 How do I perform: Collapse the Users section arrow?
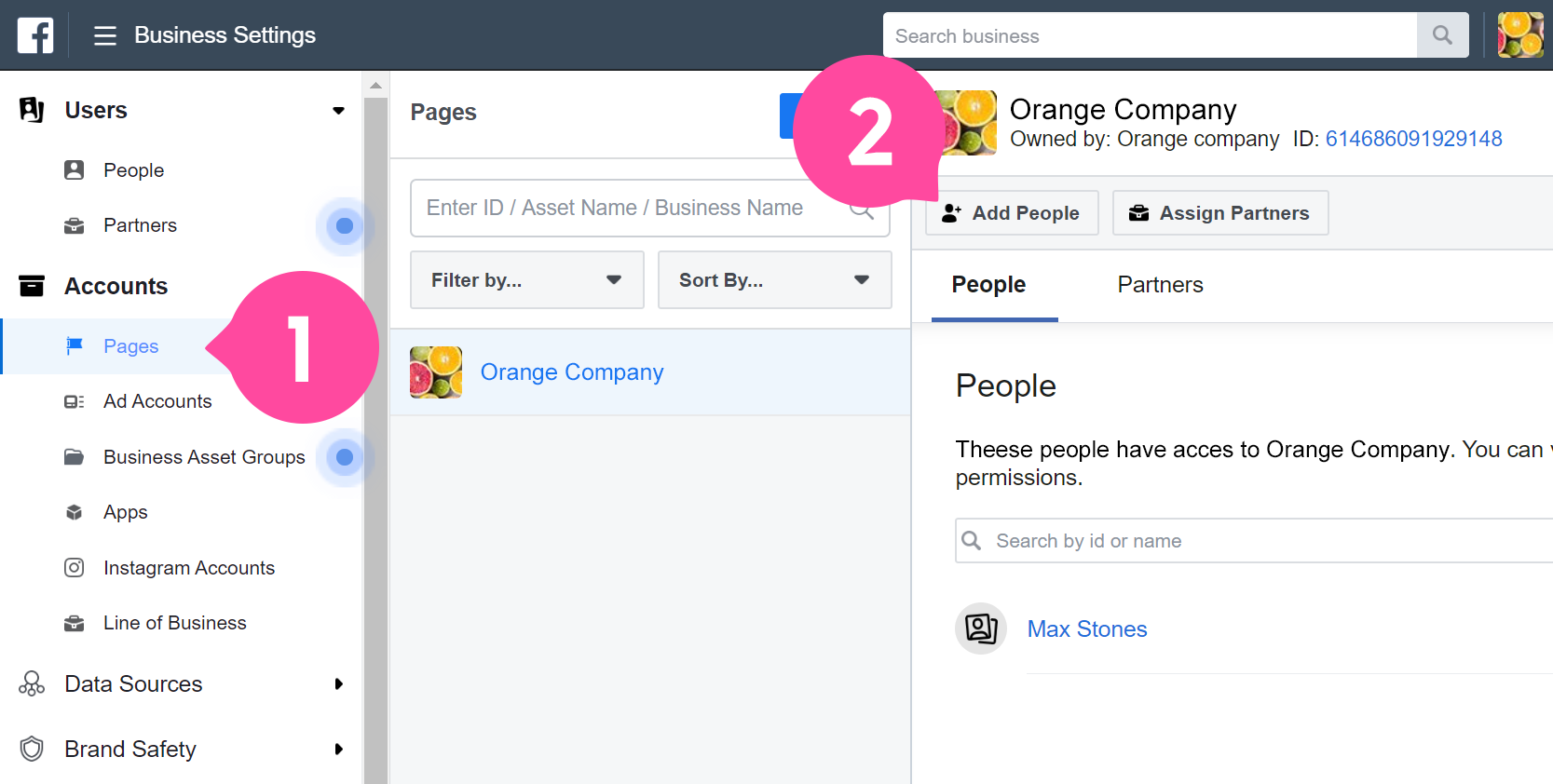(338, 111)
